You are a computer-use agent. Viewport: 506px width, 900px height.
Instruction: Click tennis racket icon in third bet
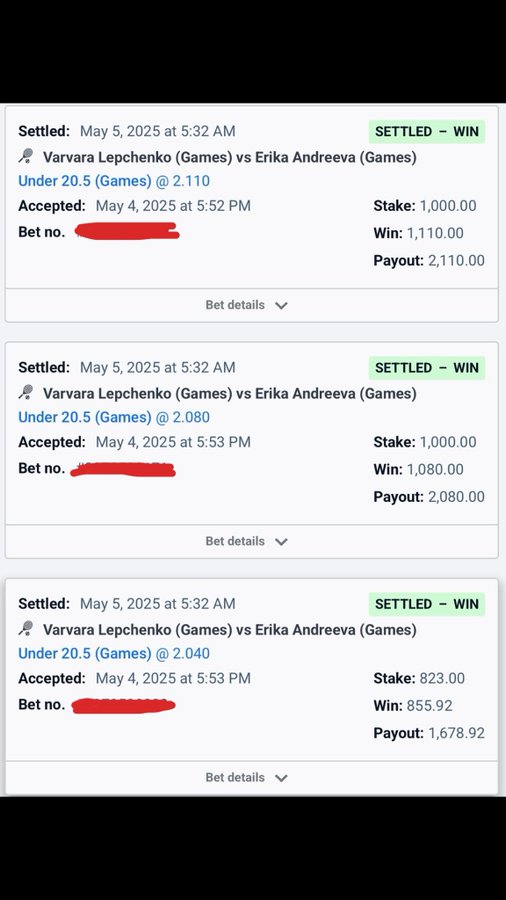26,629
